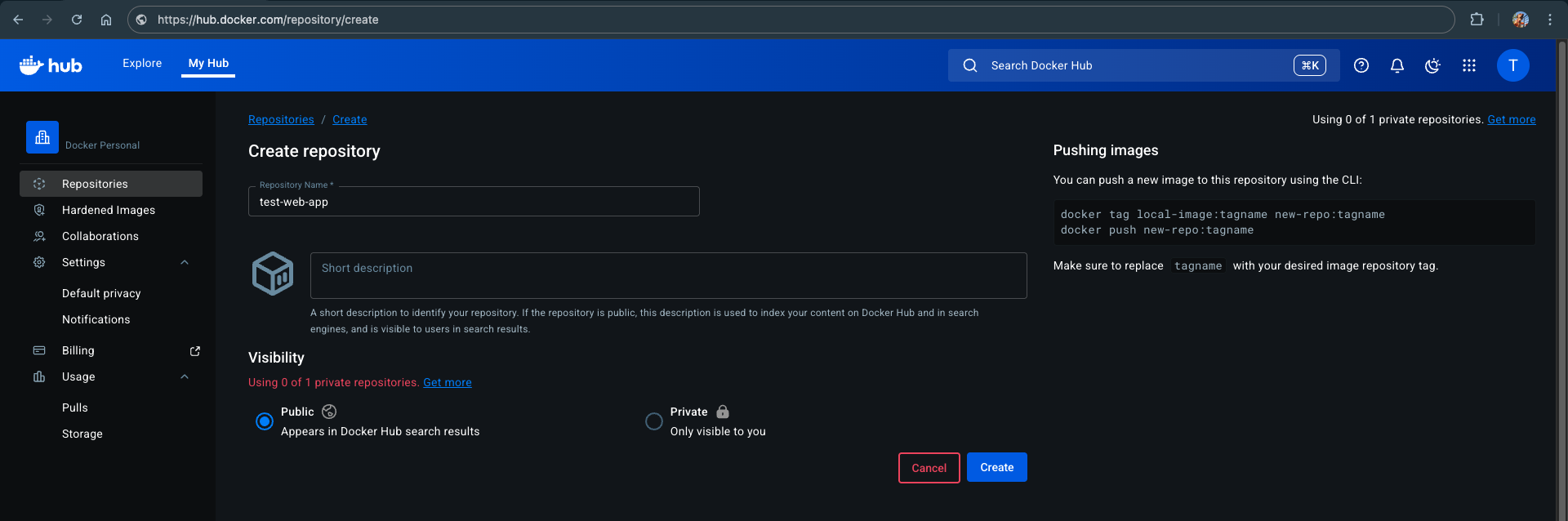Viewport: 1568px width, 521px height.
Task: Click the 'docker push new-repo:tagname' command text
Action: 1157,230
